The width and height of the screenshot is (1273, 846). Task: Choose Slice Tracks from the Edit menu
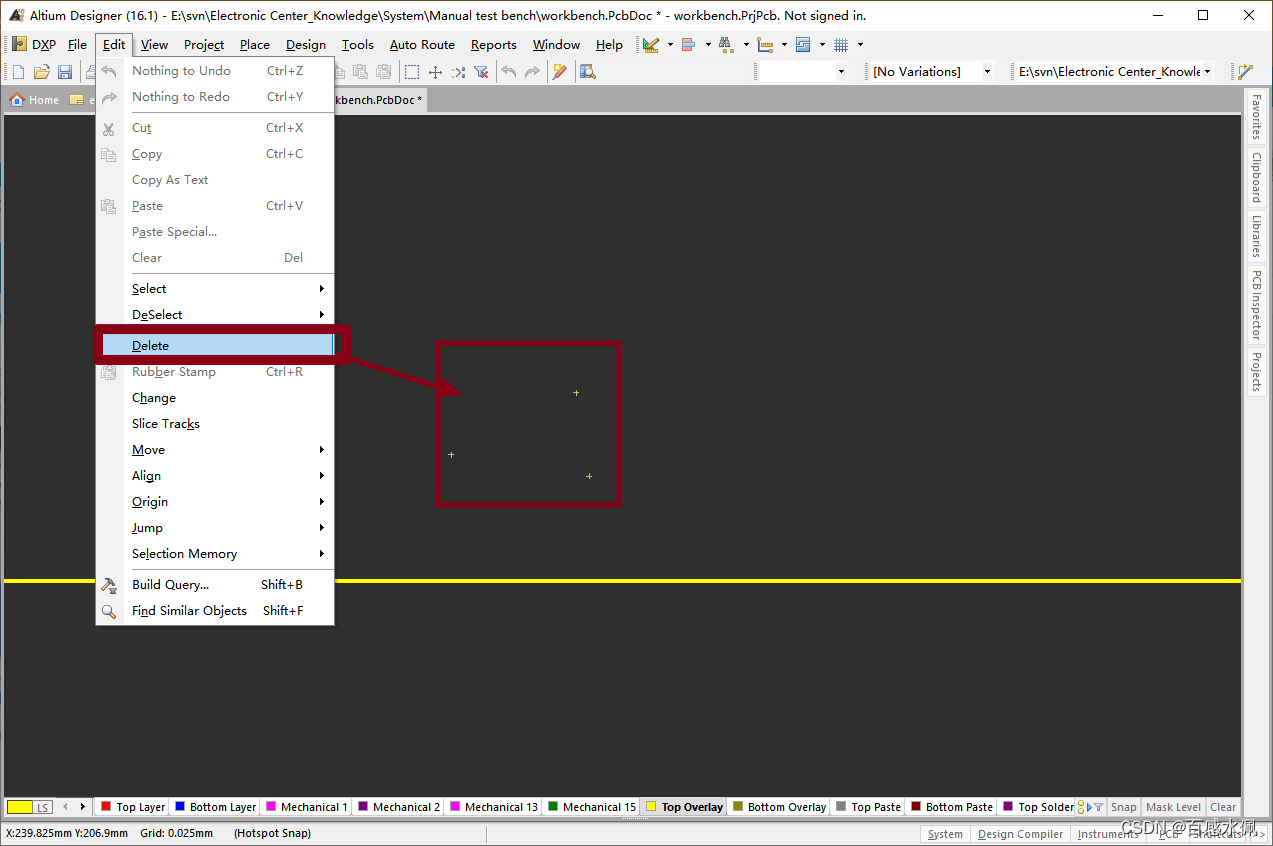pos(215,424)
